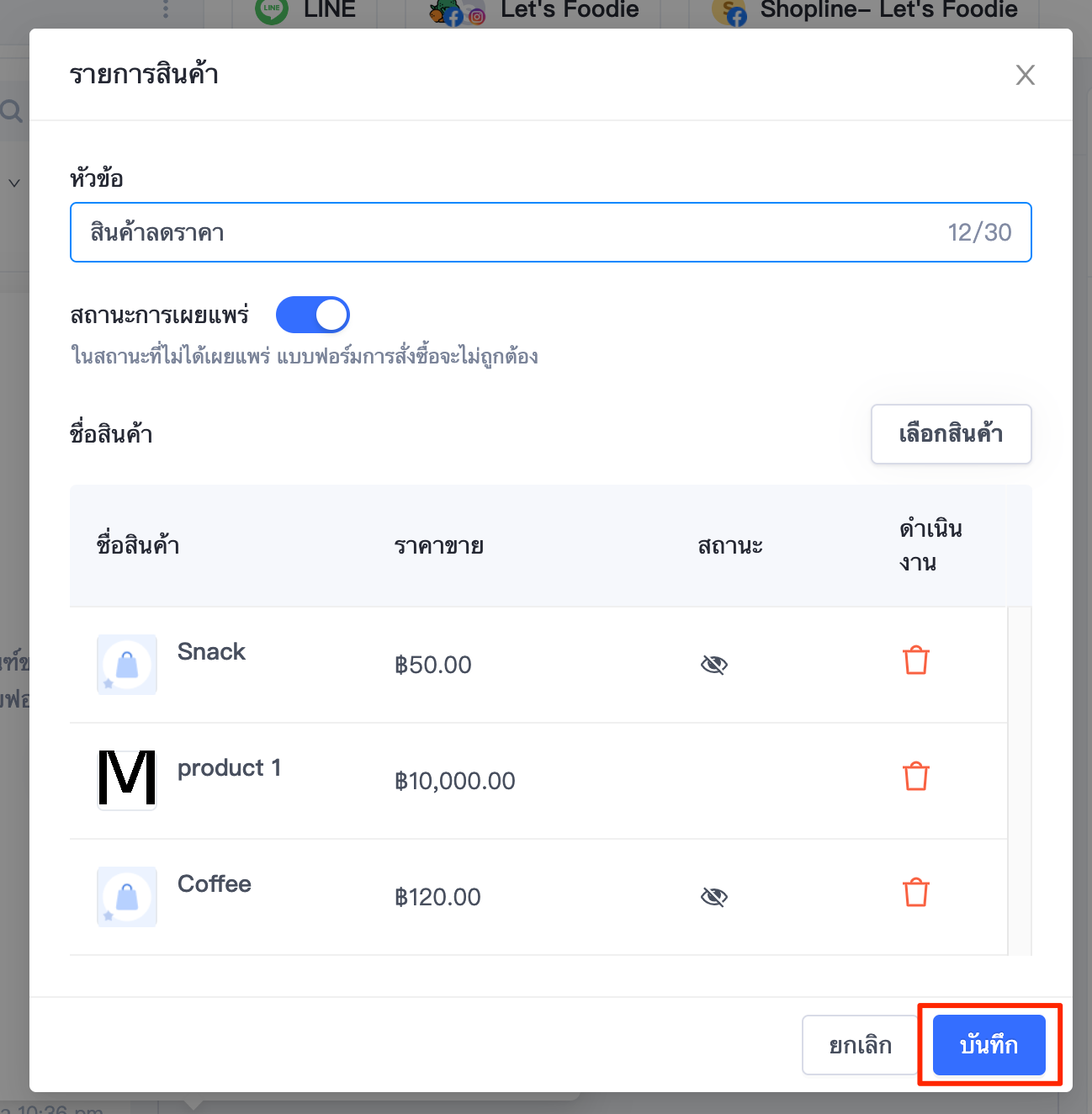
Task: Remove the Coffee product via trash icon
Action: (x=915, y=893)
